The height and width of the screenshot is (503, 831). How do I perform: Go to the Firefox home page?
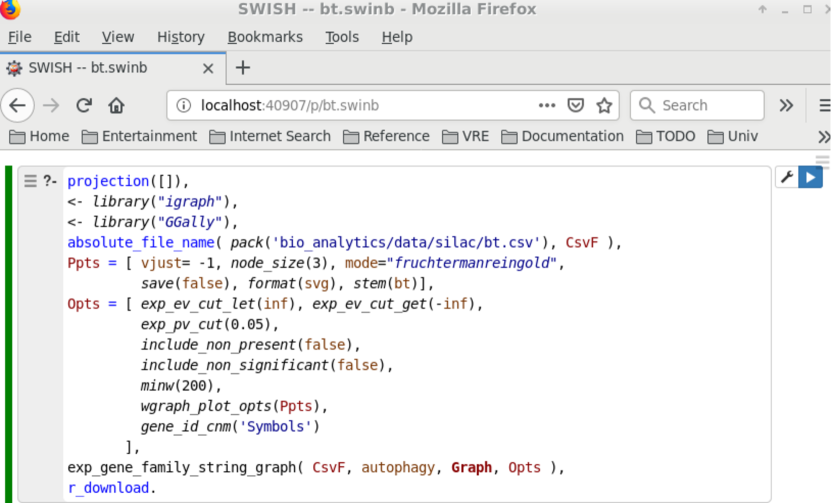coord(116,105)
